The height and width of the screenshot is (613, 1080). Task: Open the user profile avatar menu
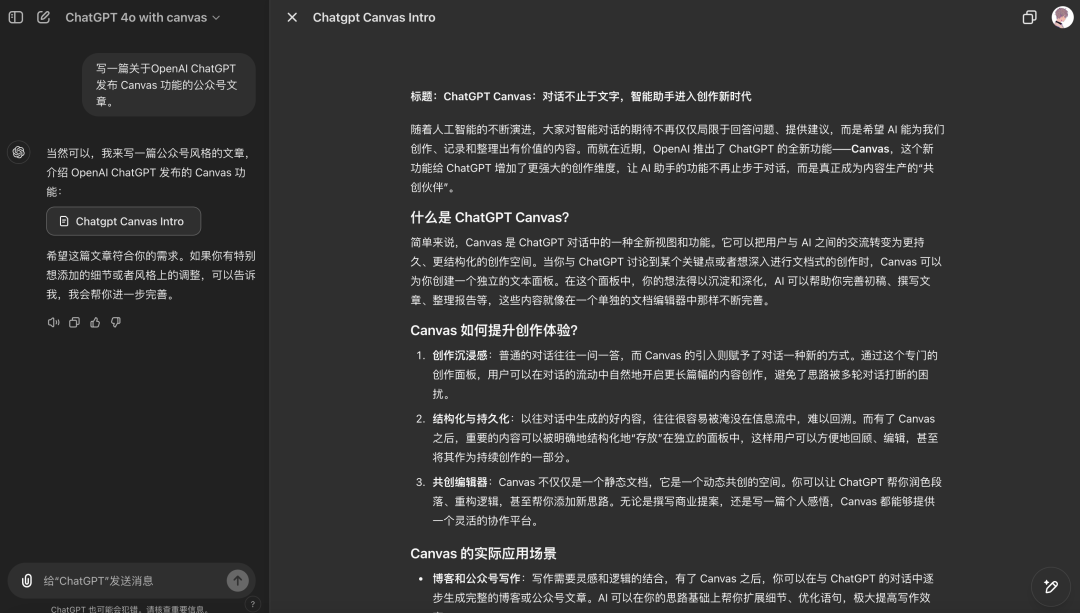[x=1062, y=17]
